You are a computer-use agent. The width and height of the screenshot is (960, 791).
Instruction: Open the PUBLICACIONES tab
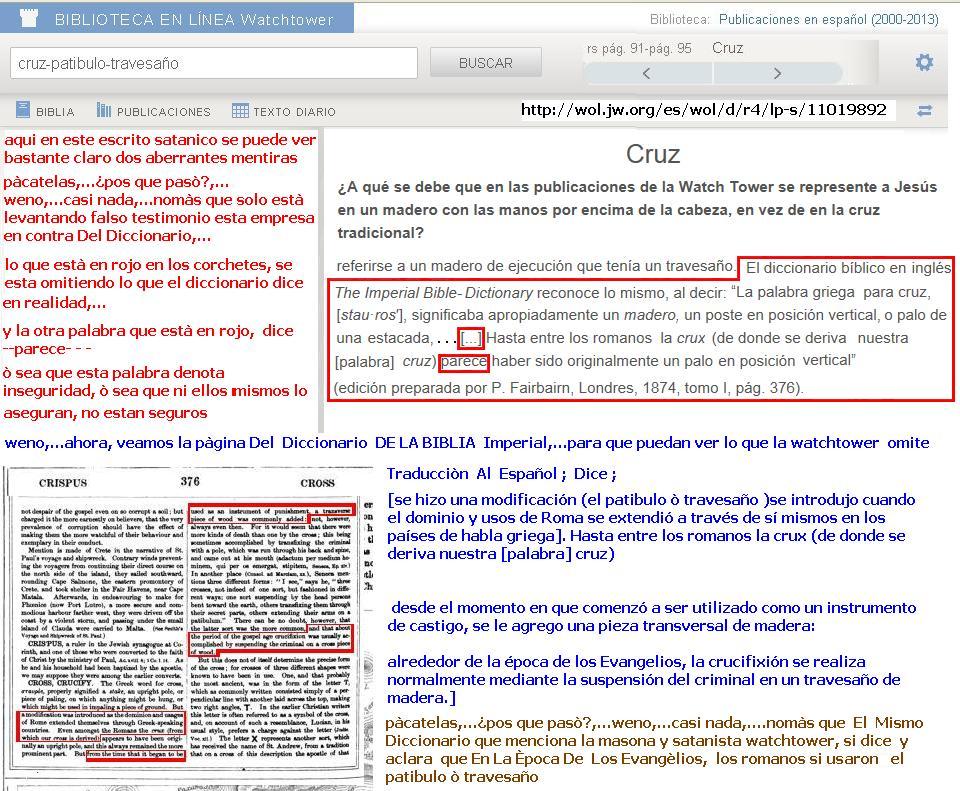[163, 112]
